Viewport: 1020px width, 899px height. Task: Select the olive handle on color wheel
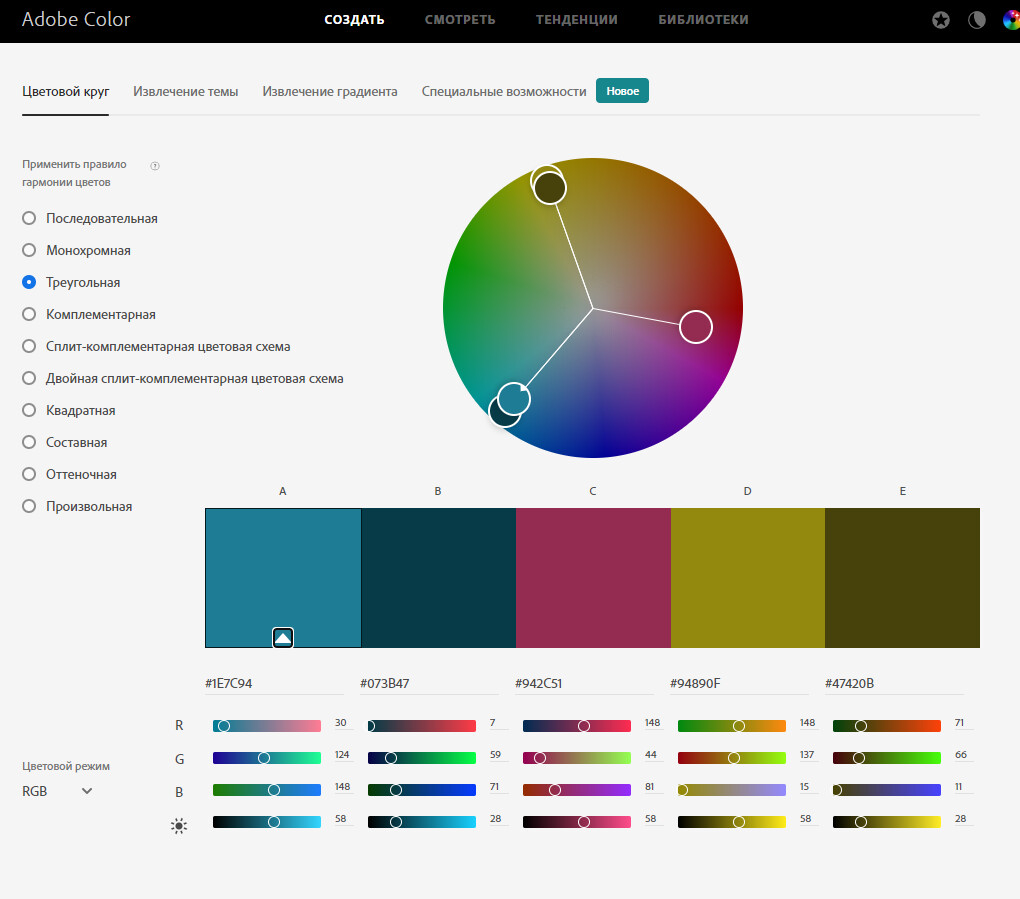click(x=550, y=188)
